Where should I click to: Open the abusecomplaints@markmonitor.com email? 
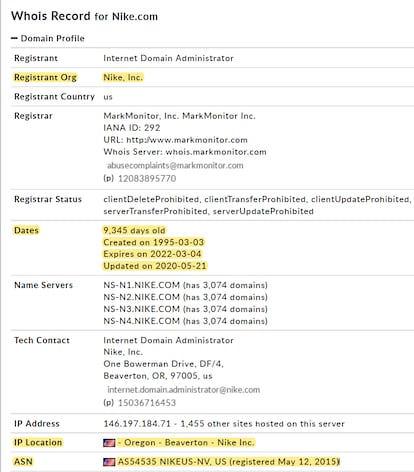click(175, 165)
